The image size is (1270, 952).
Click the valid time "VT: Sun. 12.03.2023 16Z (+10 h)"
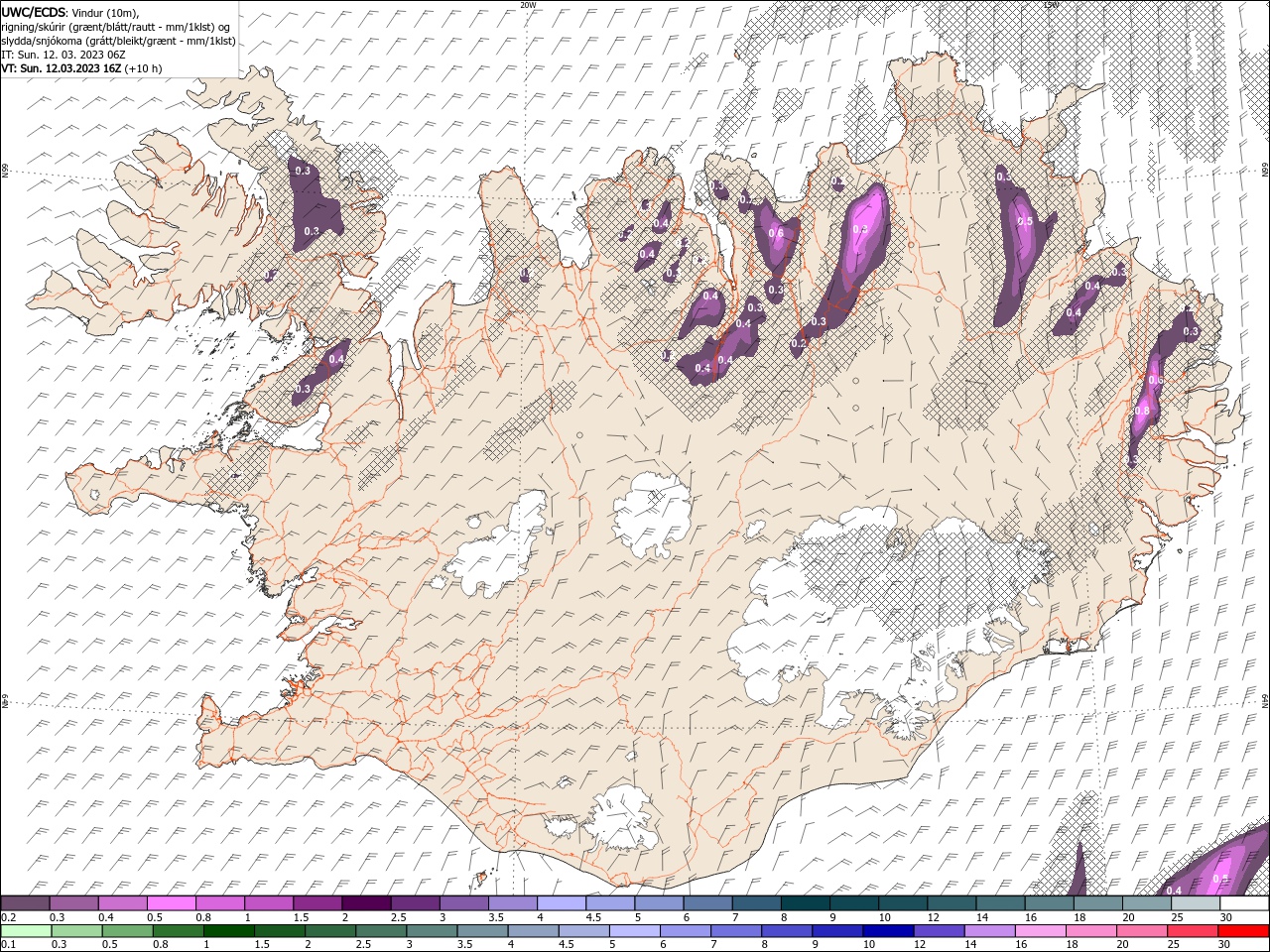pos(81,68)
